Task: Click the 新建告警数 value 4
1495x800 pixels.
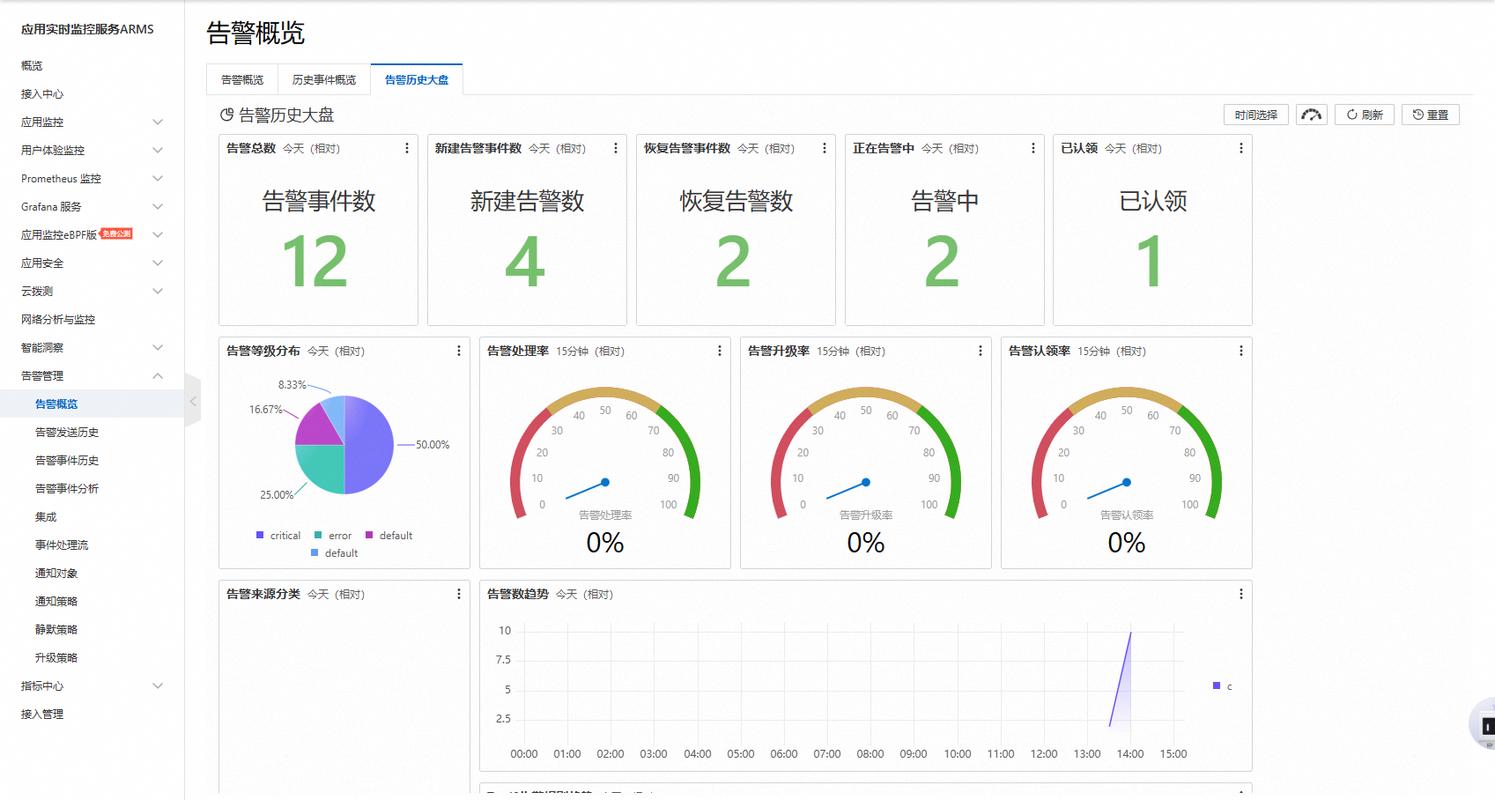Action: [x=525, y=262]
